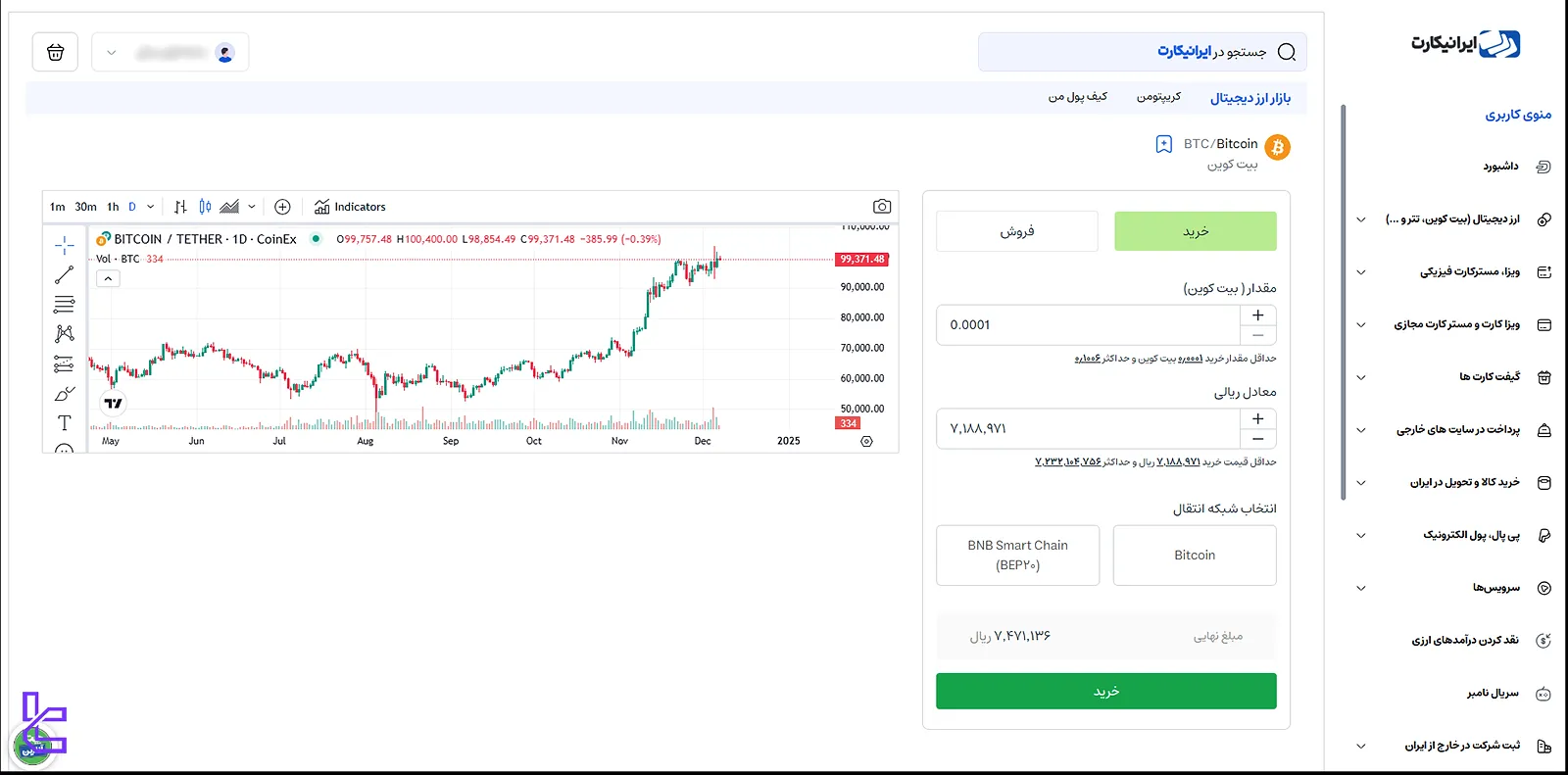Select the trend line drawing tool
The width and height of the screenshot is (1568, 775).
click(65, 275)
